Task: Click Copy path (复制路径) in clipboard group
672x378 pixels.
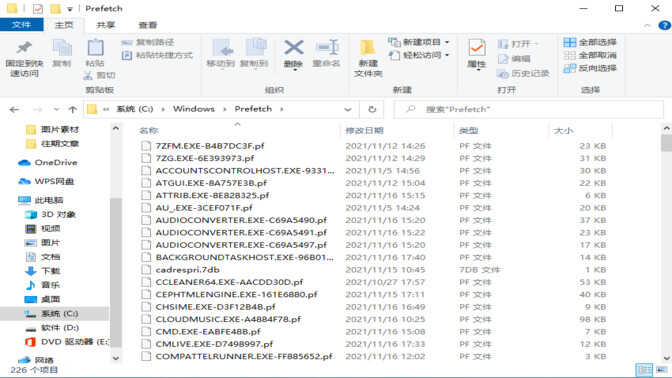Action: (148, 42)
